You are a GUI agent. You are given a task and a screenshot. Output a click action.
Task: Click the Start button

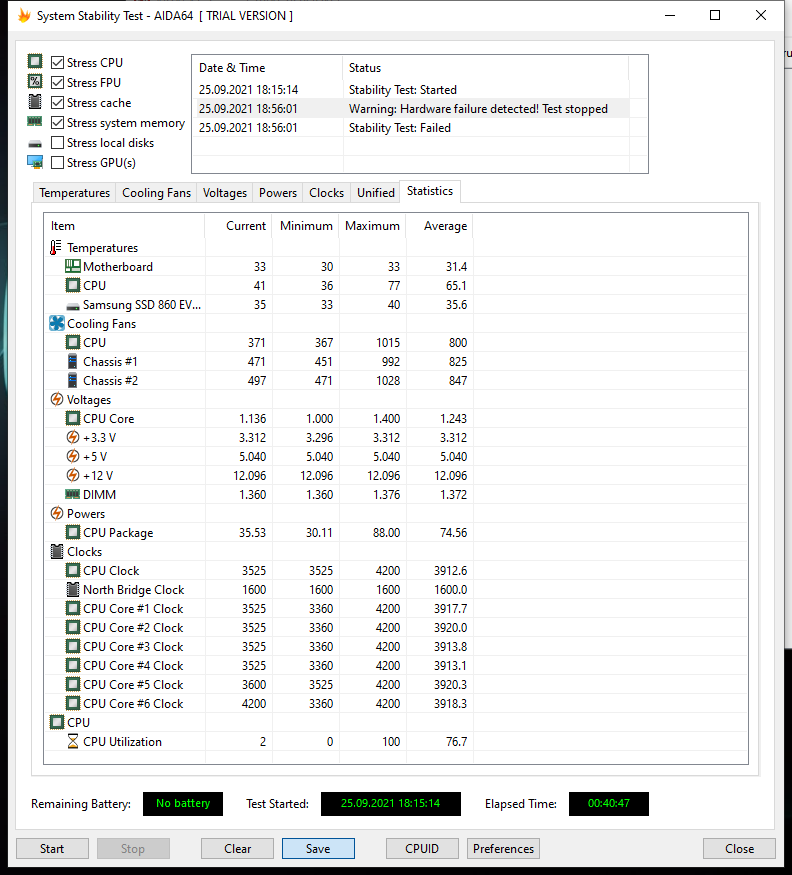tap(52, 848)
